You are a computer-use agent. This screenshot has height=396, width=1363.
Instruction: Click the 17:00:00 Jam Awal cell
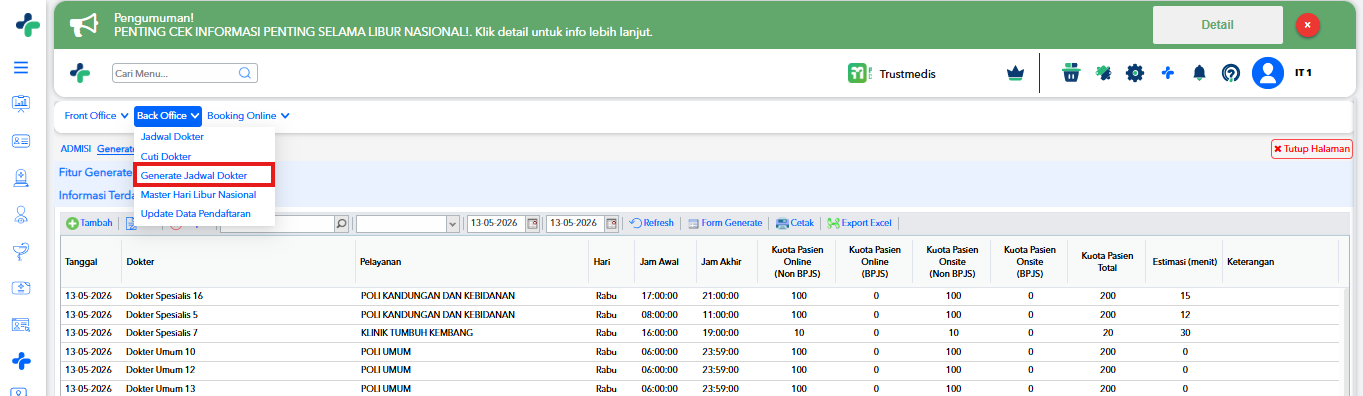coord(659,296)
